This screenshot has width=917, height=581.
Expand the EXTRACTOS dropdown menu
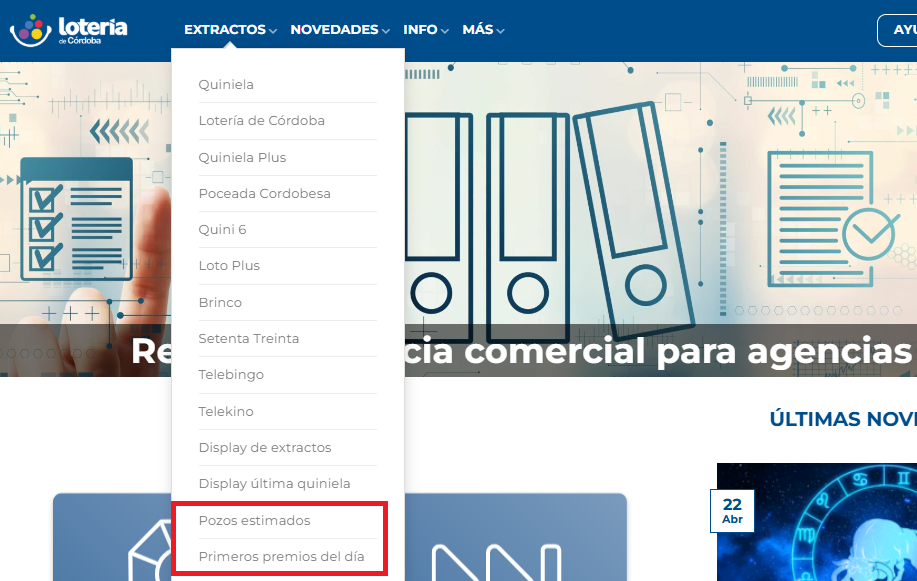(230, 30)
